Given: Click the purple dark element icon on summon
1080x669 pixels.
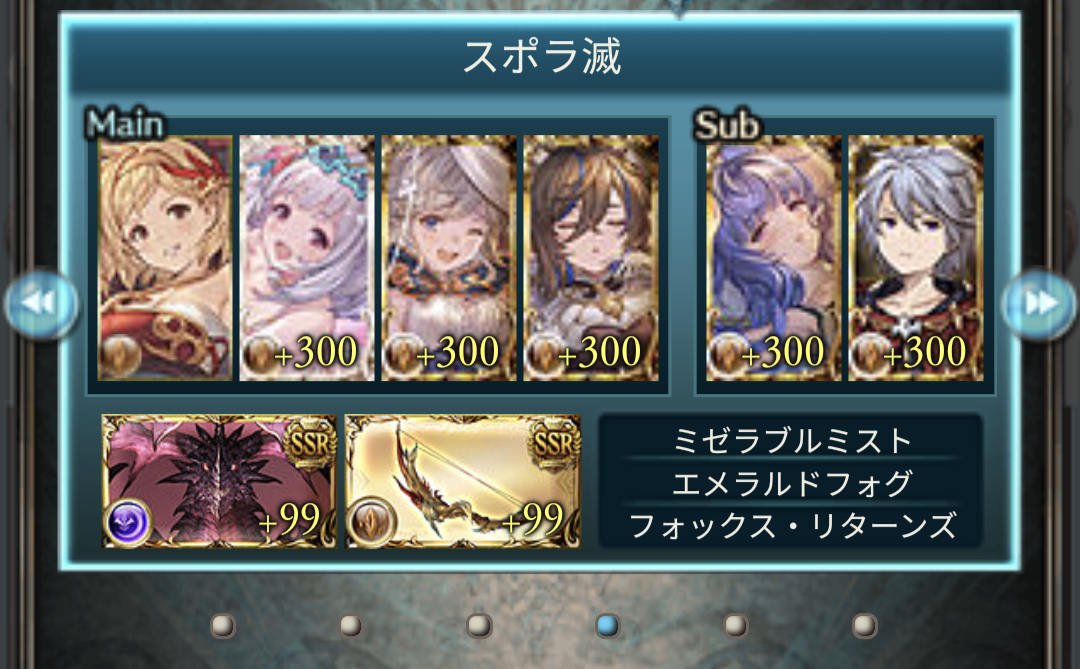Looking at the screenshot, I should pyautogui.click(x=129, y=522).
